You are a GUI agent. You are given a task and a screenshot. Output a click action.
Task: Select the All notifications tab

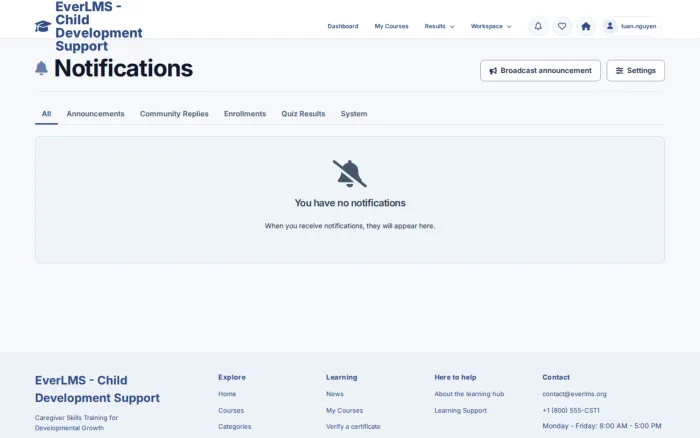tap(46, 114)
